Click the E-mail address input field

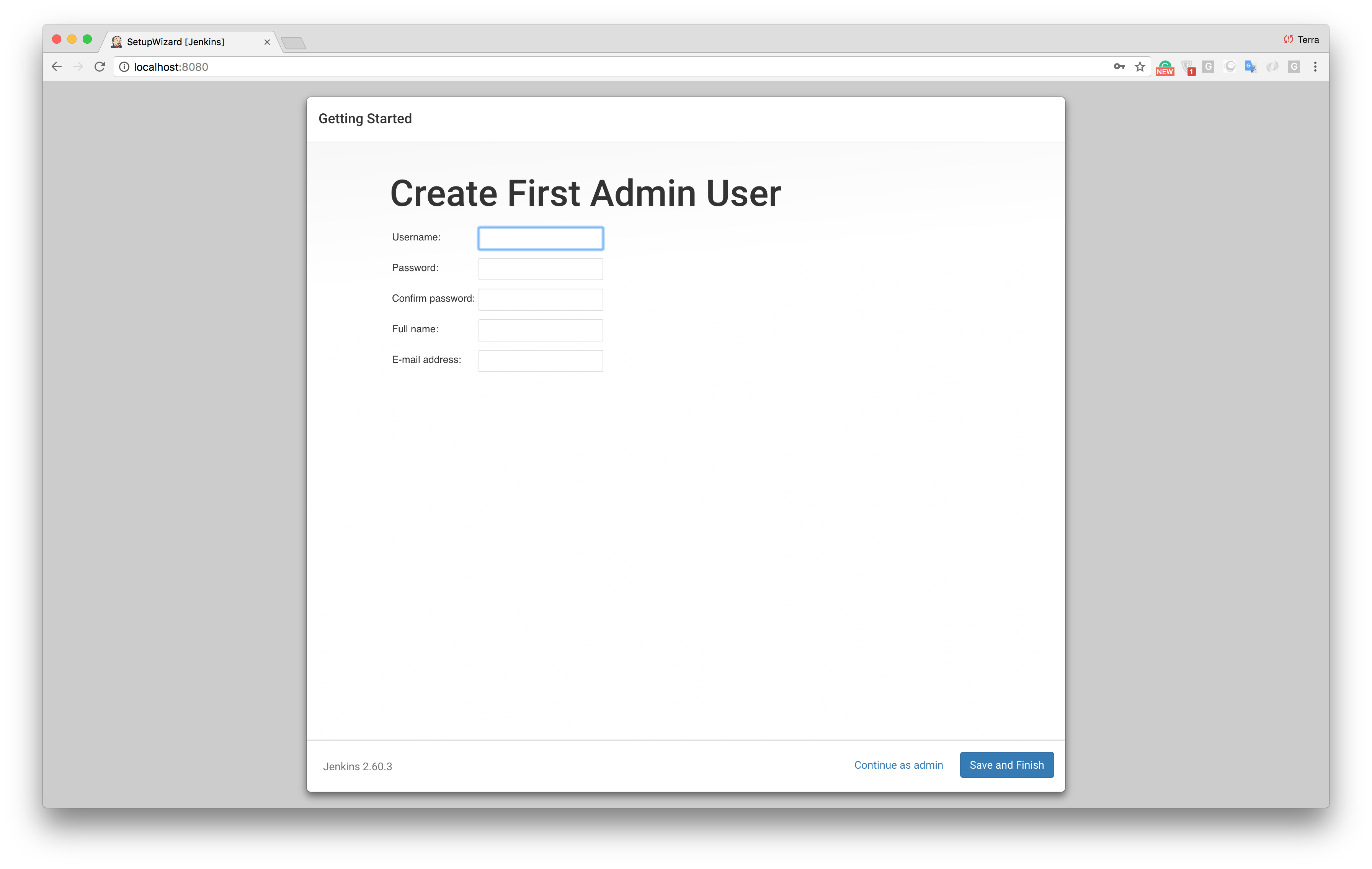(x=541, y=360)
